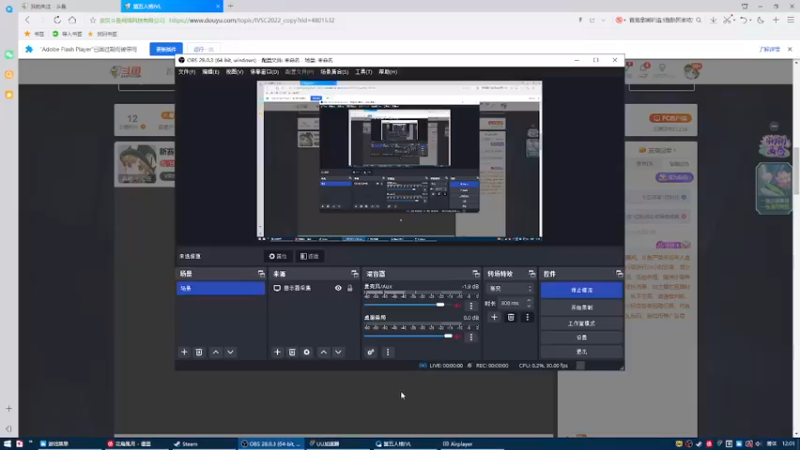Toggle the lock on the Display Capture source

pyautogui.click(x=350, y=288)
